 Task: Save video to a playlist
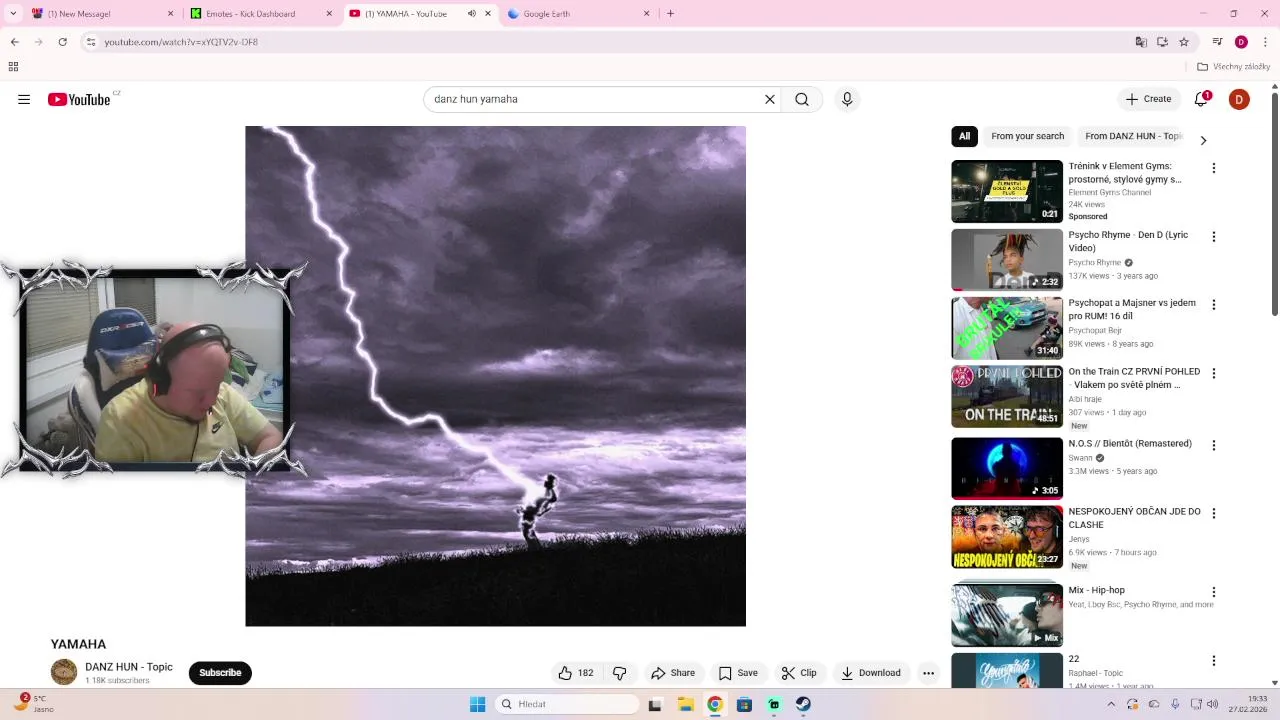(x=738, y=673)
